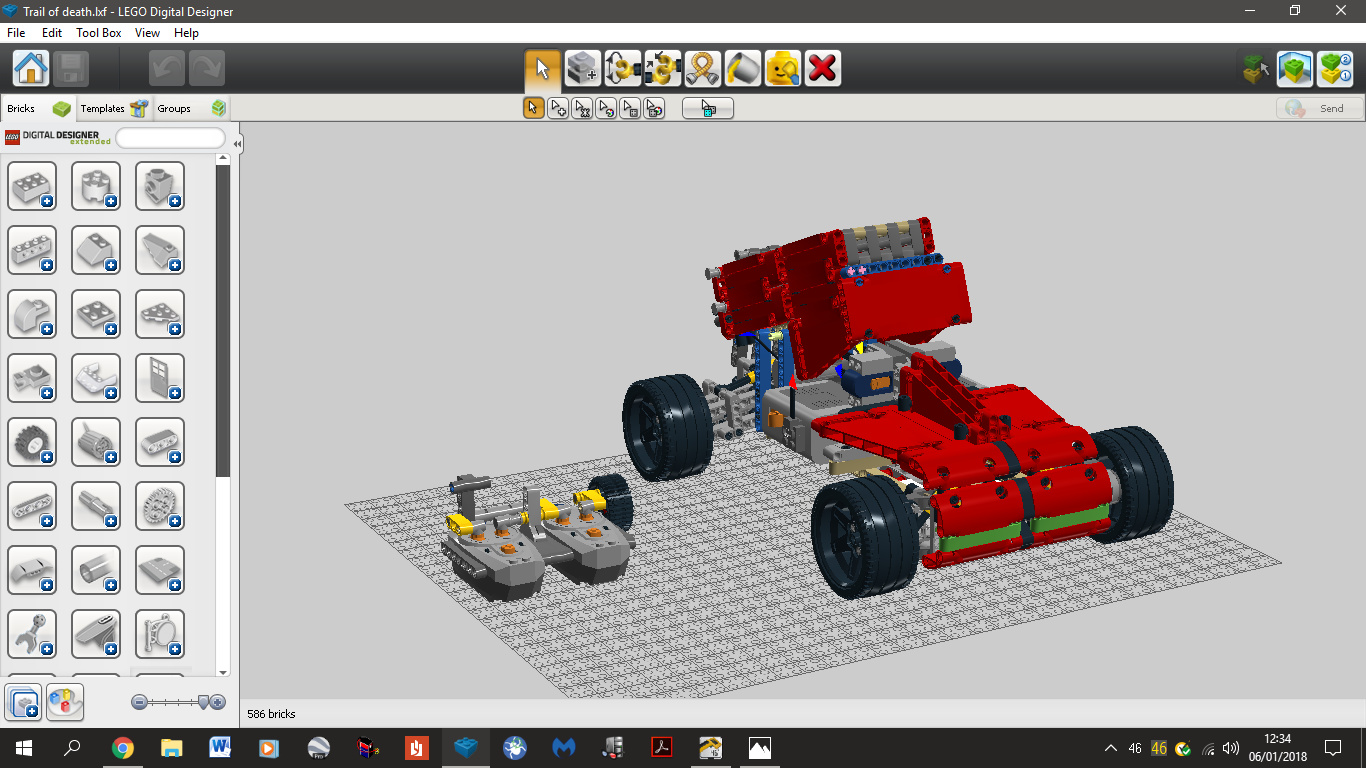Expand the slope bricks category
The width and height of the screenshot is (1366, 768).
[x=96, y=250]
